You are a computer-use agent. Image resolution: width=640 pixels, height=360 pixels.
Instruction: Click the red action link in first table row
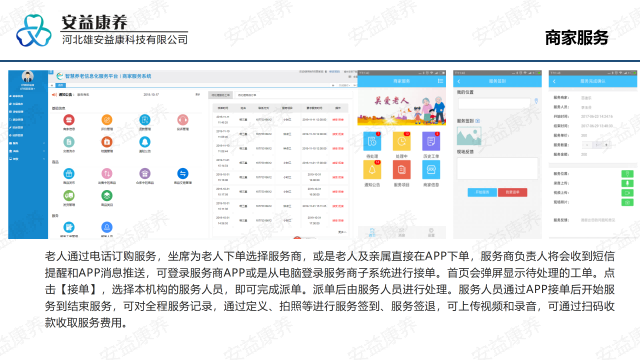[x=338, y=120]
